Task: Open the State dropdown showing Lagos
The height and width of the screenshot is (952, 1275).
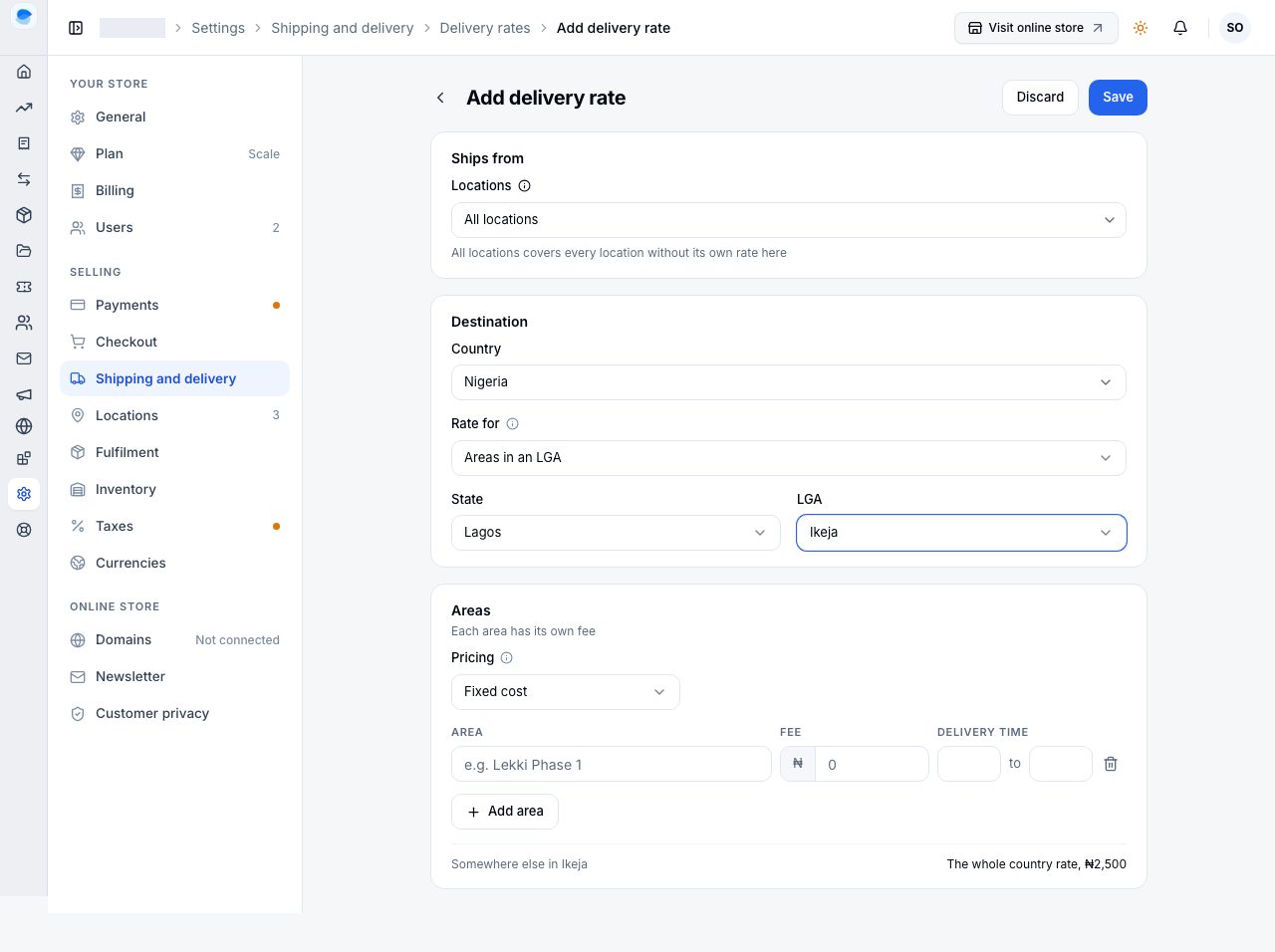Action: [x=616, y=533]
